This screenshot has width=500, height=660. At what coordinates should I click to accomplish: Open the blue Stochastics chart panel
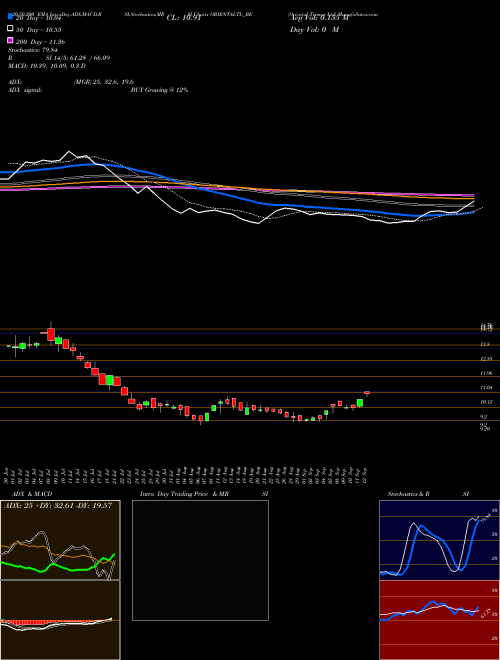point(439,540)
